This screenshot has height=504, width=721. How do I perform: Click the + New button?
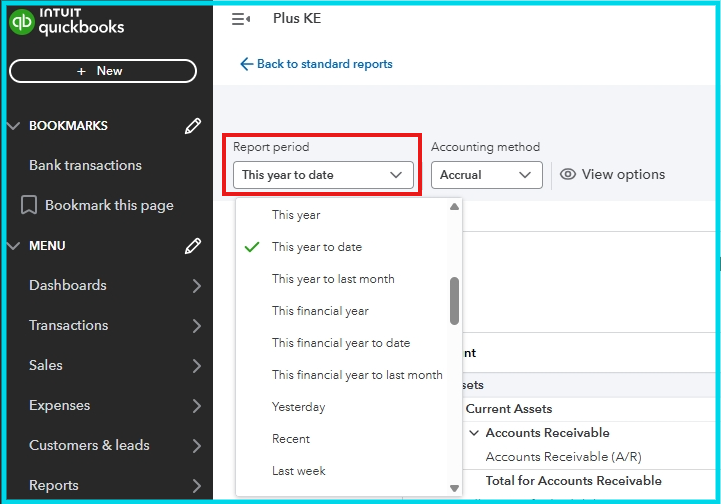coord(103,71)
